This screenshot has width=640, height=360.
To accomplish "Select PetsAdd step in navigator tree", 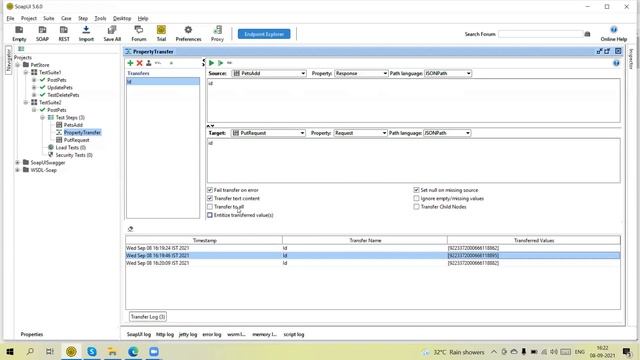I will point(73,125).
